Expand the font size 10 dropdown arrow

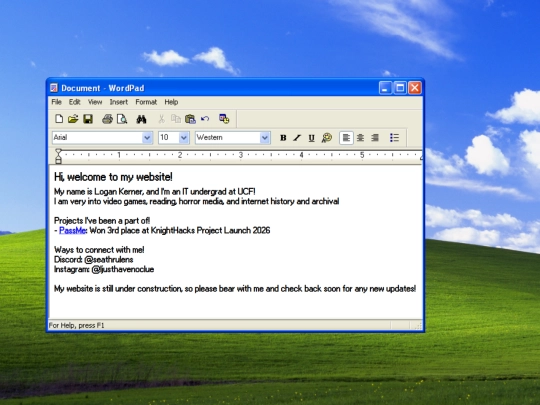pyautogui.click(x=184, y=138)
